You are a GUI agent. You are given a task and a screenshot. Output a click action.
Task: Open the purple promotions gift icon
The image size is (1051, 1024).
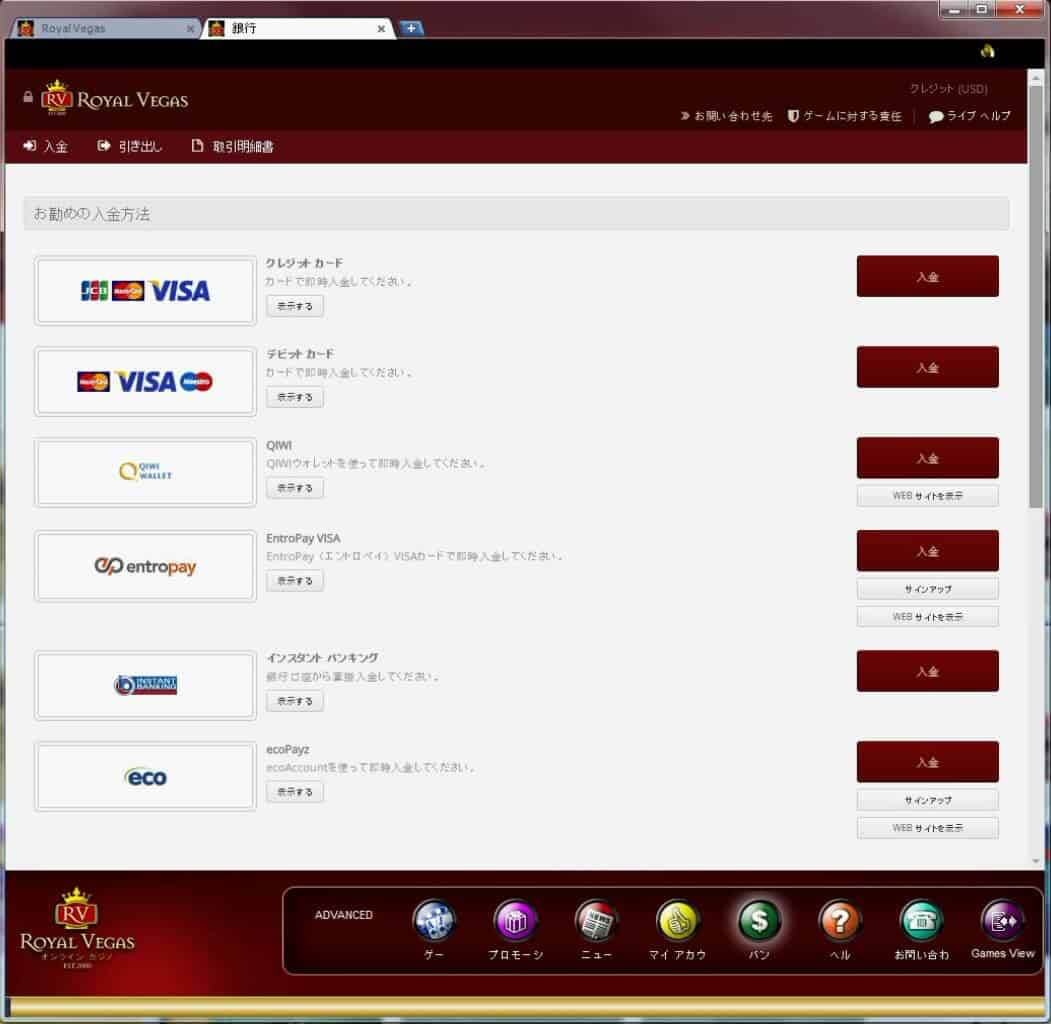coord(516,921)
